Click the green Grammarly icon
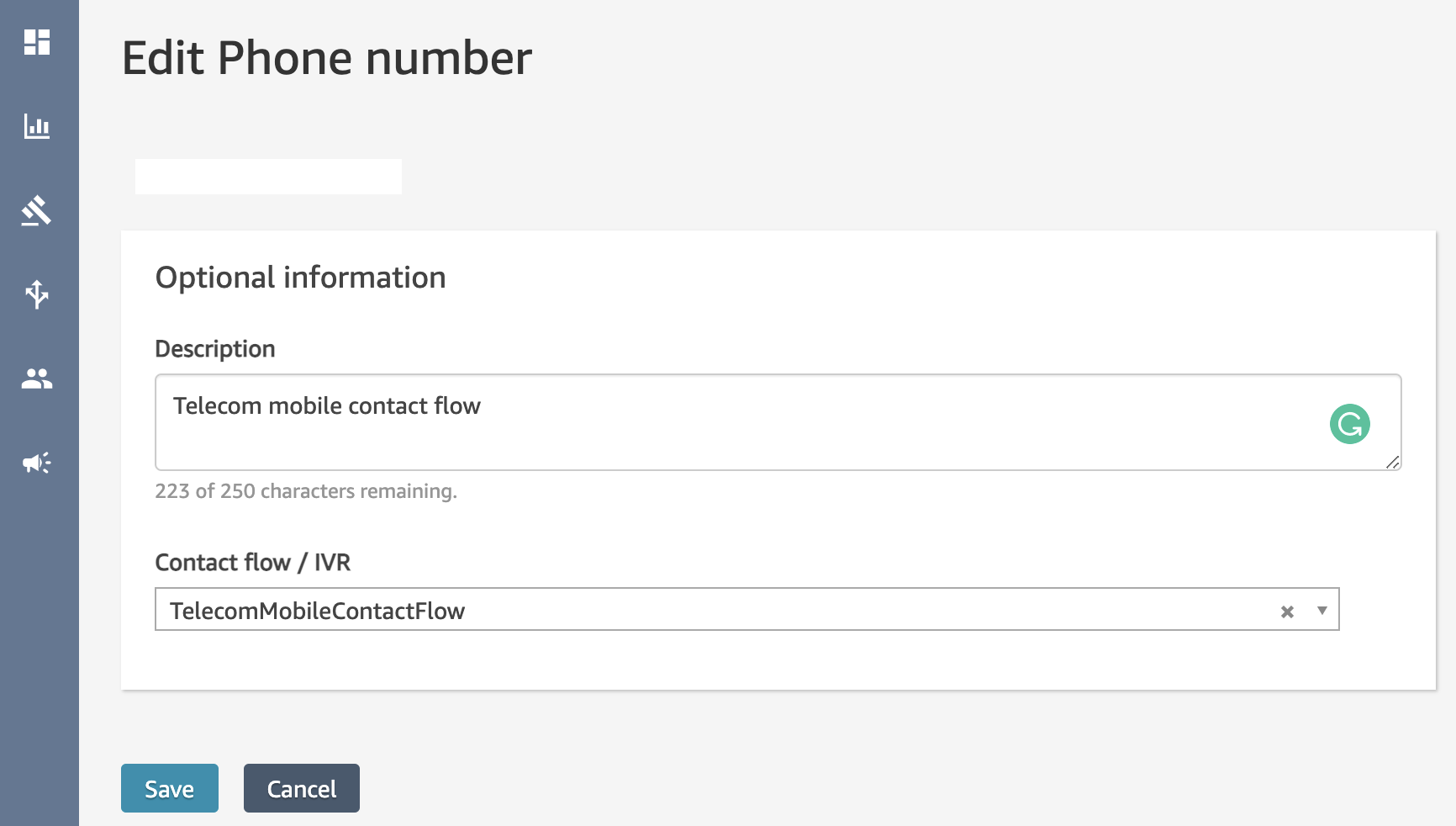 1349,424
